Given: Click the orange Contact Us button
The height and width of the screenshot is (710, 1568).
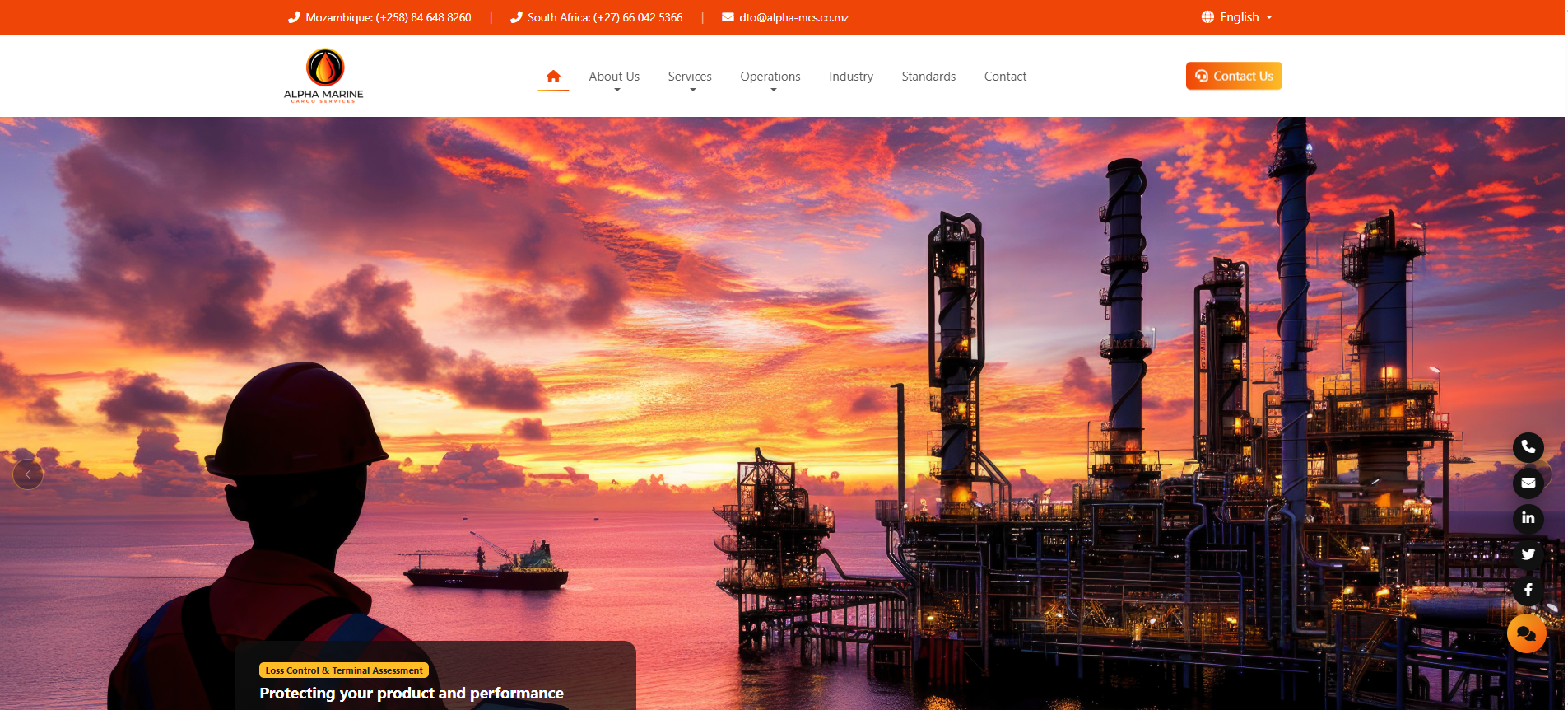Looking at the screenshot, I should 1234,76.
